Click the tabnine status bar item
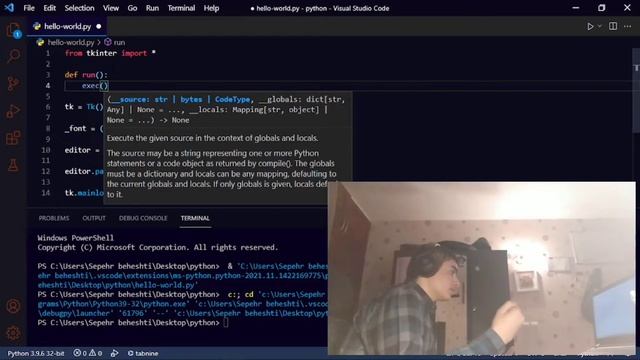 [x=143, y=353]
